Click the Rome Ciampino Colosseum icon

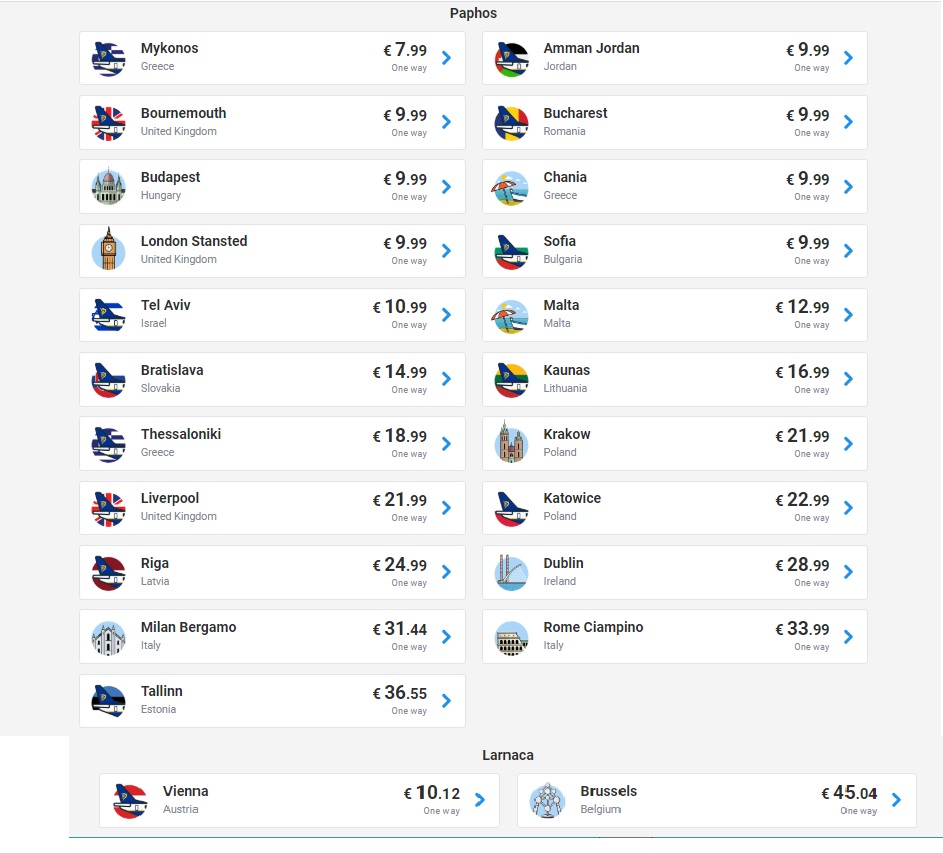pyautogui.click(x=511, y=638)
